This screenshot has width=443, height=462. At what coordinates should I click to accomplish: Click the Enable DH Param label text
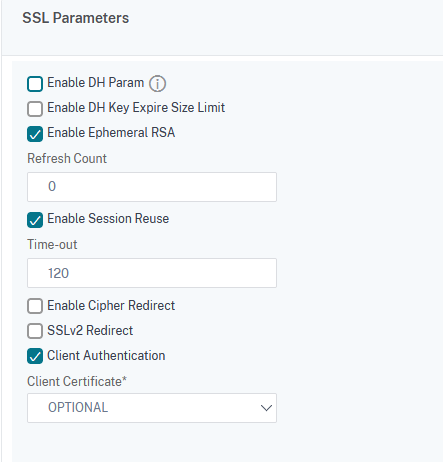(96, 83)
